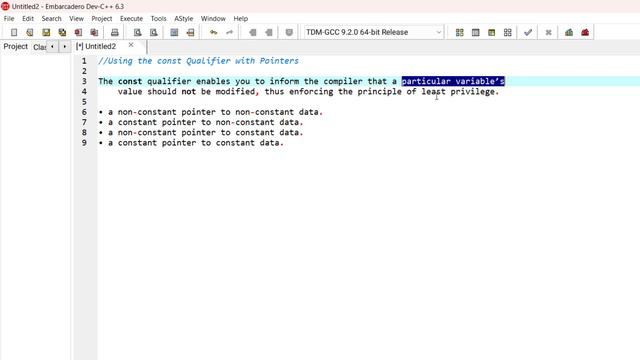Click the Close file toolbar icon

click(78, 32)
